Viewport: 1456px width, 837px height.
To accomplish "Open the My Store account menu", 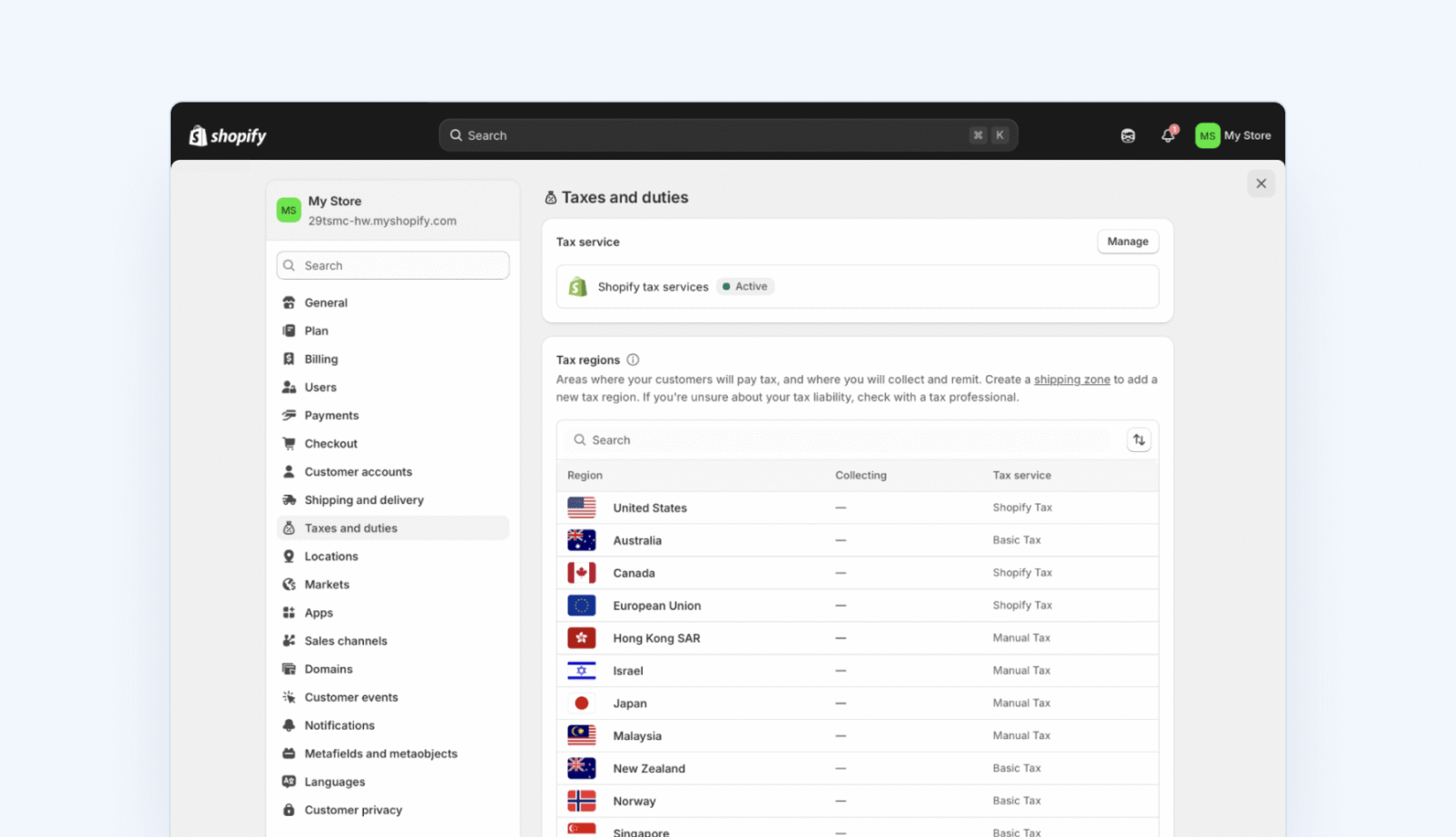I will click(1233, 135).
